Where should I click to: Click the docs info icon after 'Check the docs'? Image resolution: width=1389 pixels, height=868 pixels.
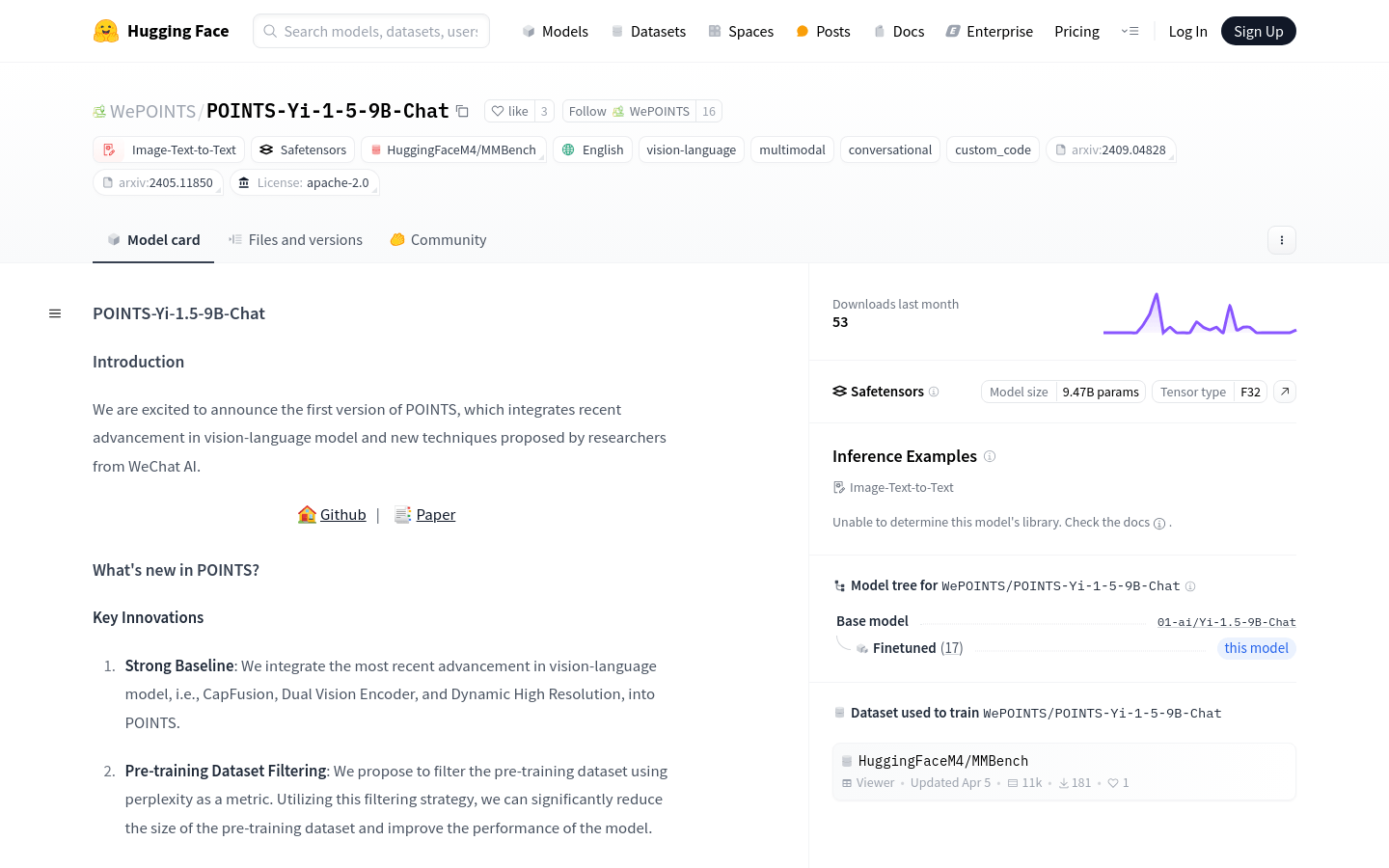tap(1159, 524)
